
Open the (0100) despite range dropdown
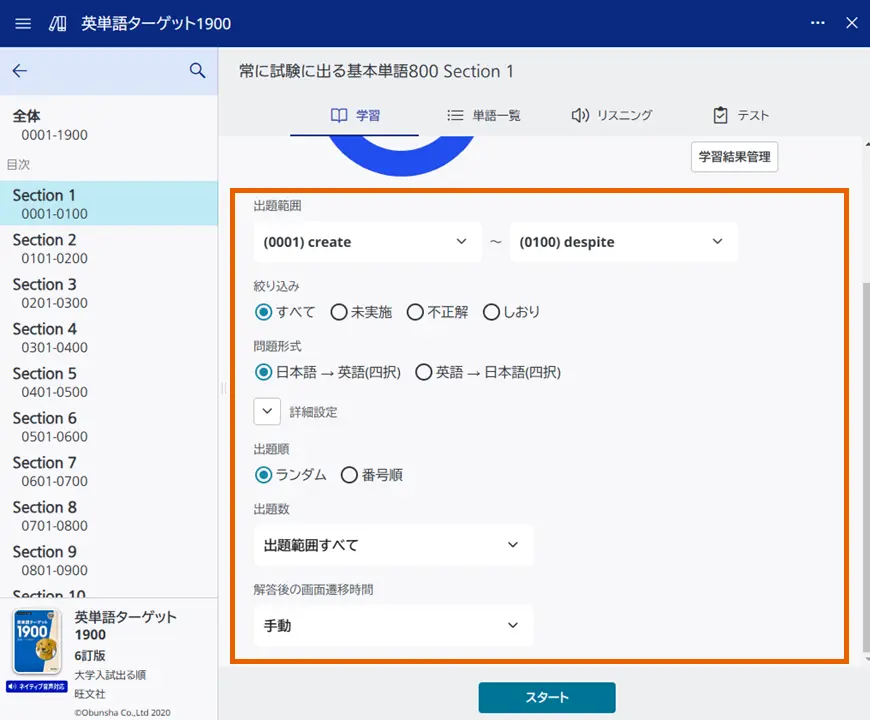(x=624, y=241)
